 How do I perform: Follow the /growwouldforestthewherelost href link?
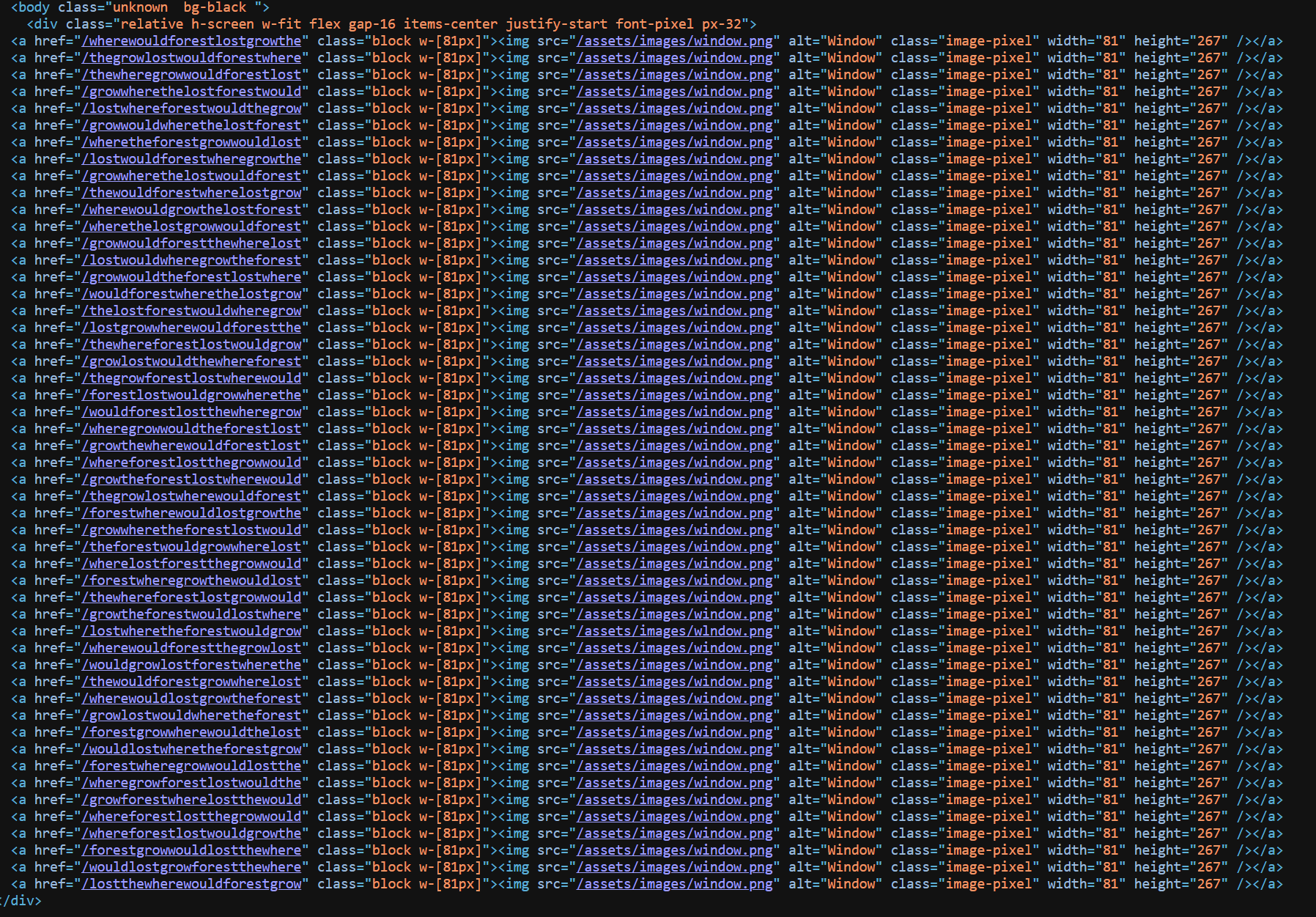point(191,243)
